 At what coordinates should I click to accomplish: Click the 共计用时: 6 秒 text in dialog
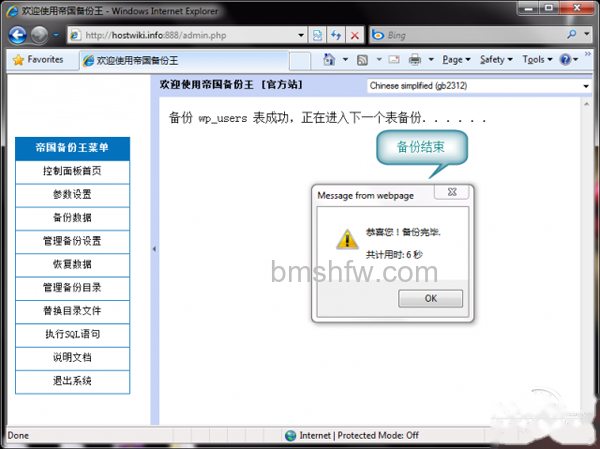[394, 255]
